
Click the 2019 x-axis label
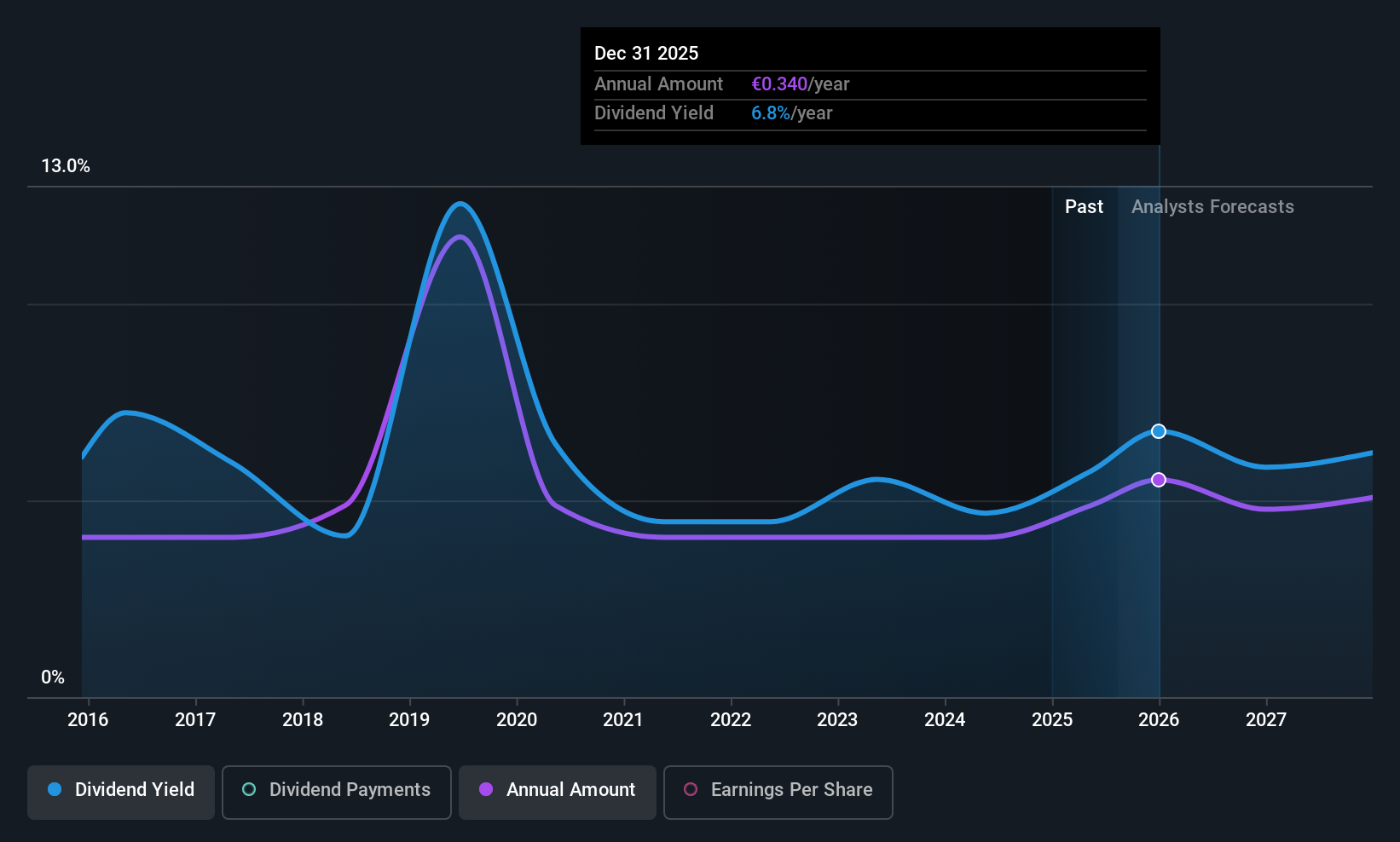click(x=409, y=719)
